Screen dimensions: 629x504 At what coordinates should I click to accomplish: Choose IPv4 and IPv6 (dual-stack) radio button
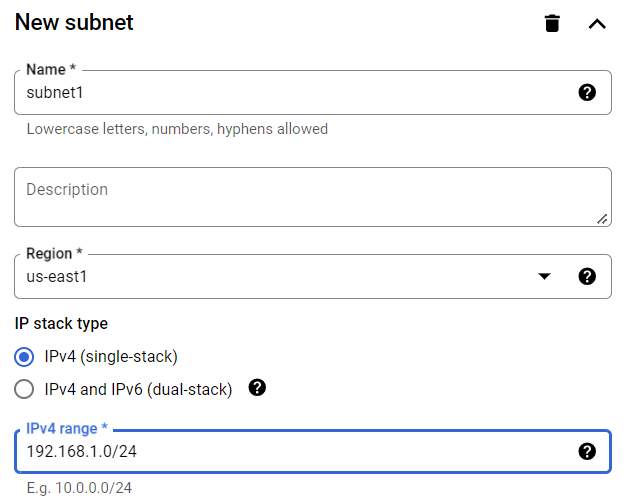[25, 389]
